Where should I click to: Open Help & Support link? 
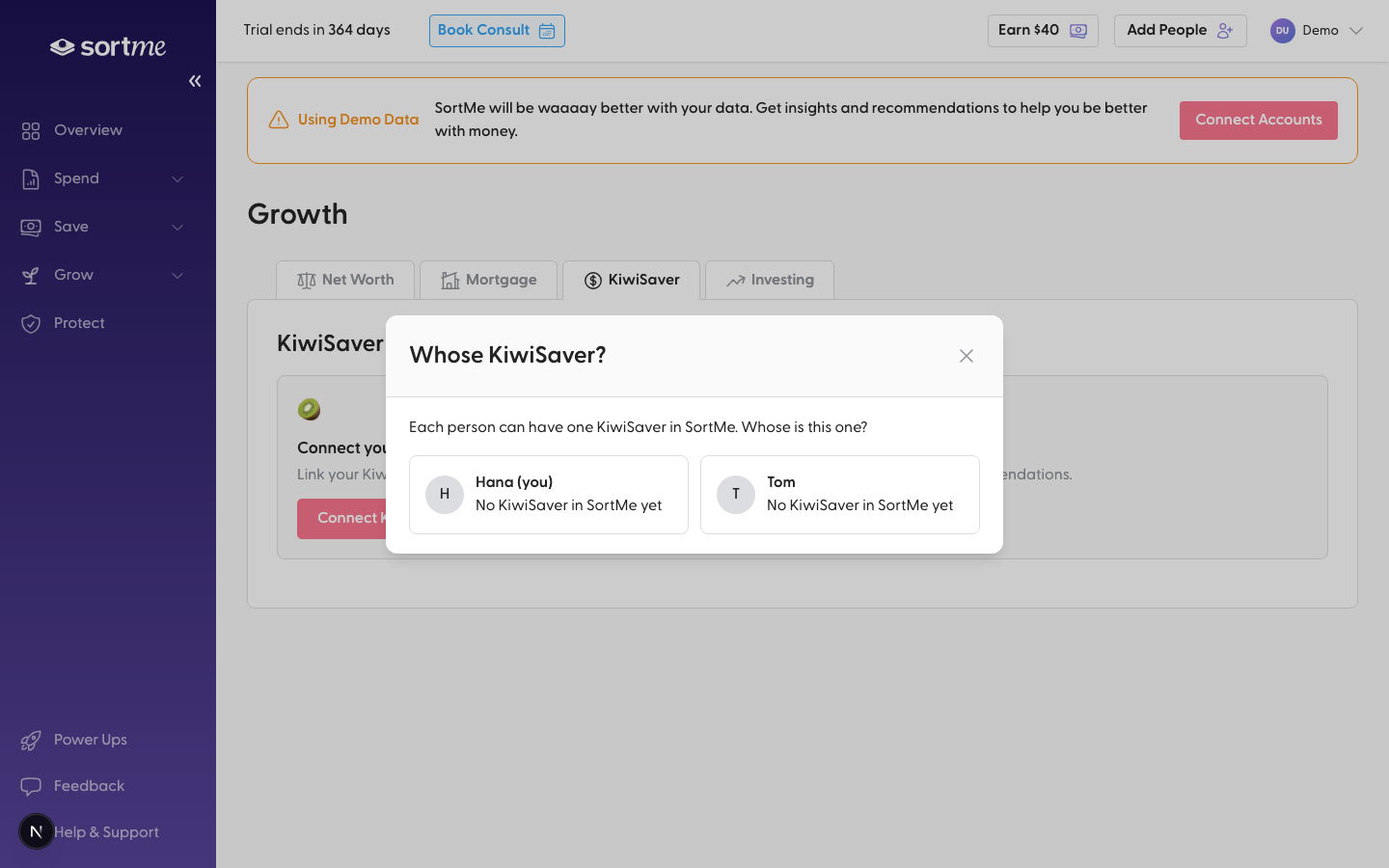(106, 832)
